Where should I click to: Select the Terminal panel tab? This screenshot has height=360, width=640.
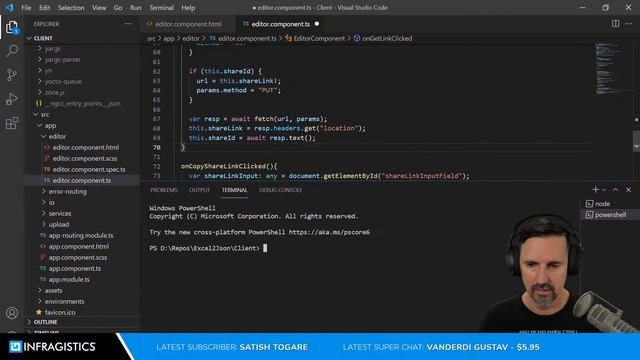234,190
